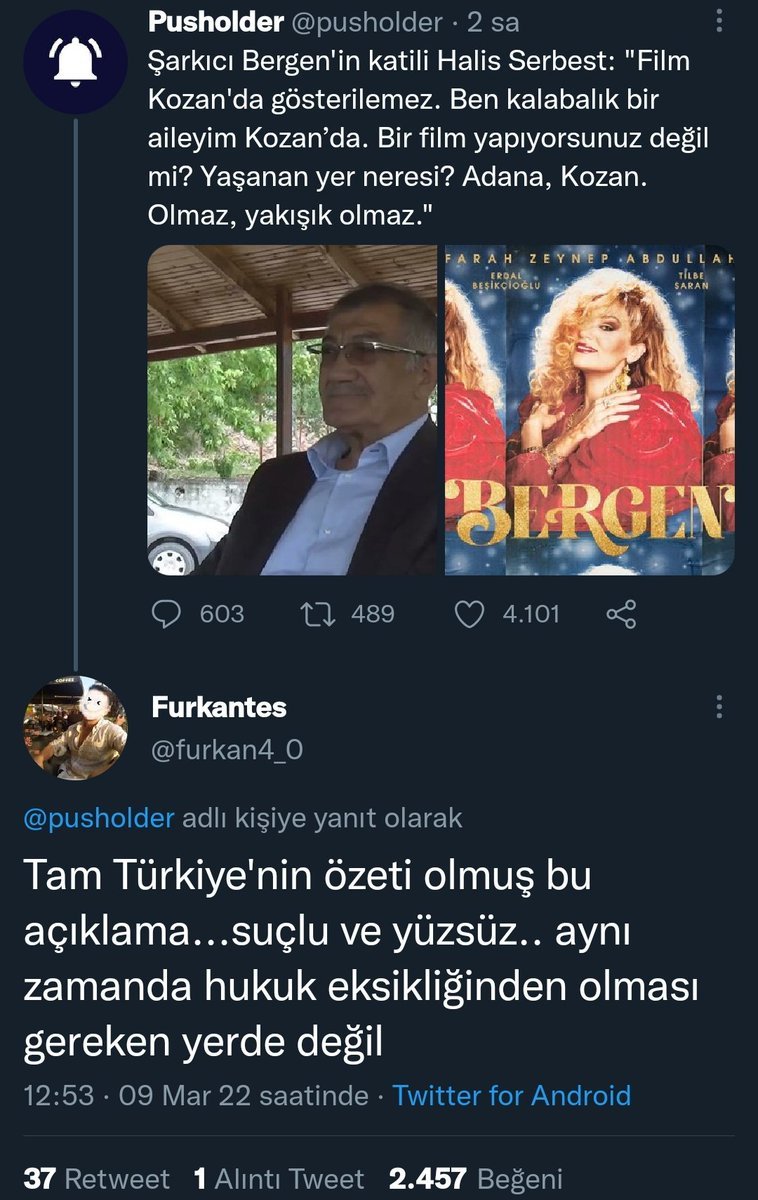The width and height of the screenshot is (758, 1200).
Task: Open the Twitter for Android source link
Action: 511,1095
